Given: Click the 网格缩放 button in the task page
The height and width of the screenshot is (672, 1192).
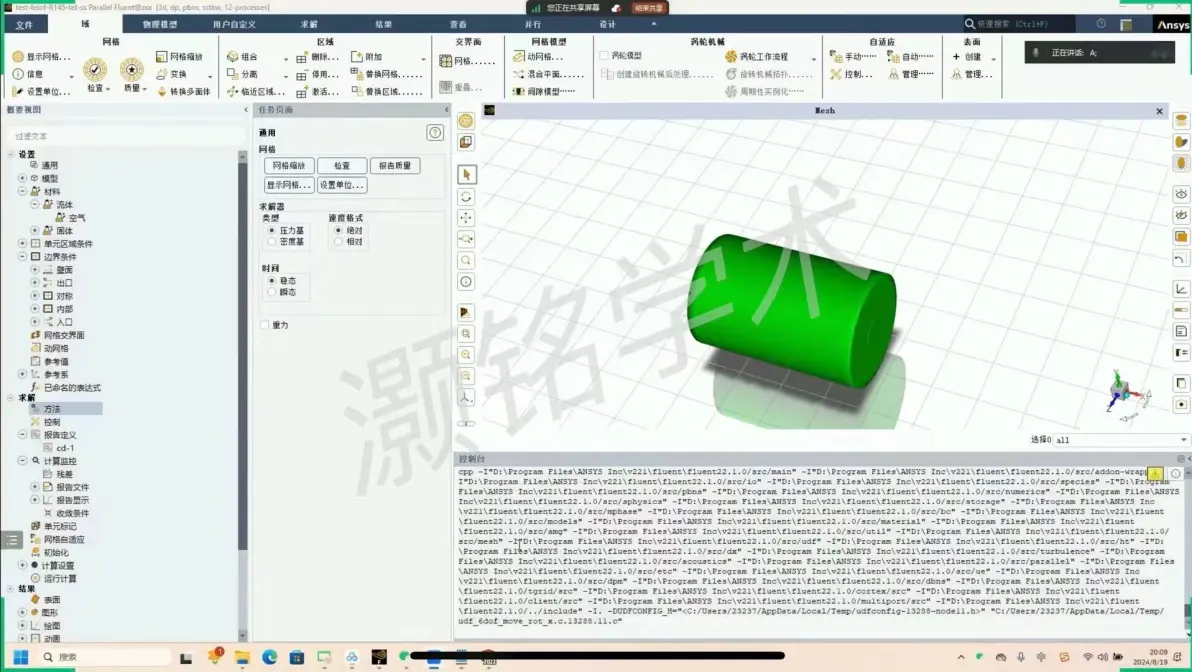Looking at the screenshot, I should click(x=289, y=166).
